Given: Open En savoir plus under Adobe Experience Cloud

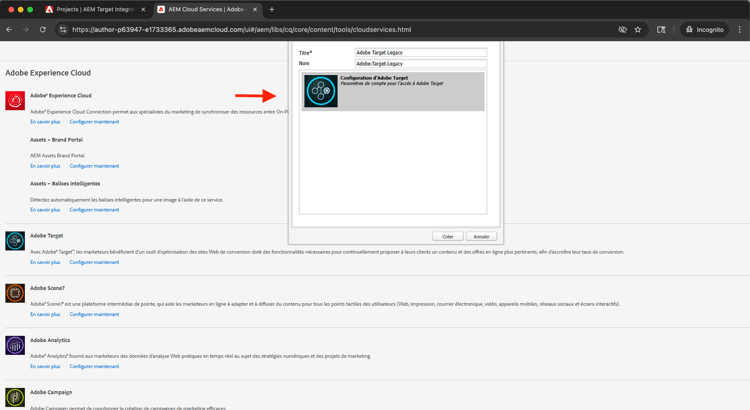Looking at the screenshot, I should coord(45,122).
